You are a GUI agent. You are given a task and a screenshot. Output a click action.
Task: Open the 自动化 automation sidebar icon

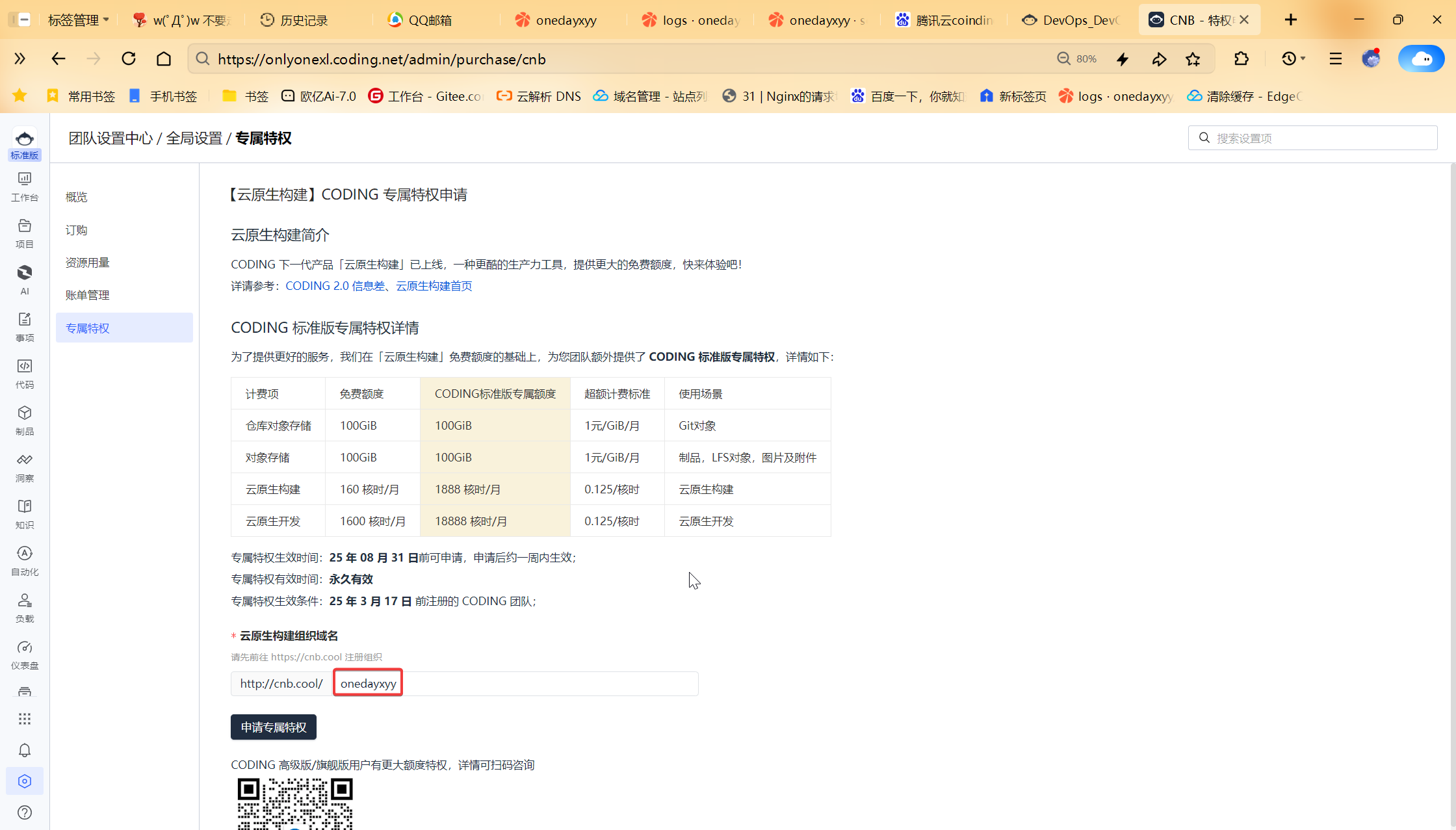pos(25,561)
